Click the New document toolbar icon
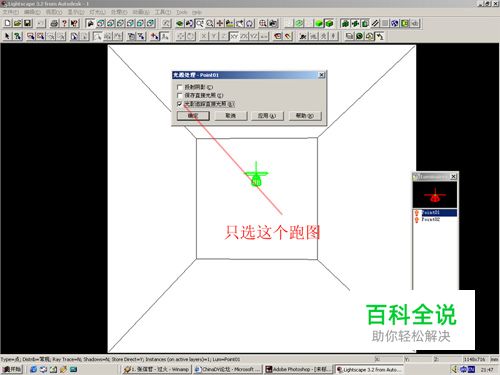The height and width of the screenshot is (375, 500). click(7, 23)
